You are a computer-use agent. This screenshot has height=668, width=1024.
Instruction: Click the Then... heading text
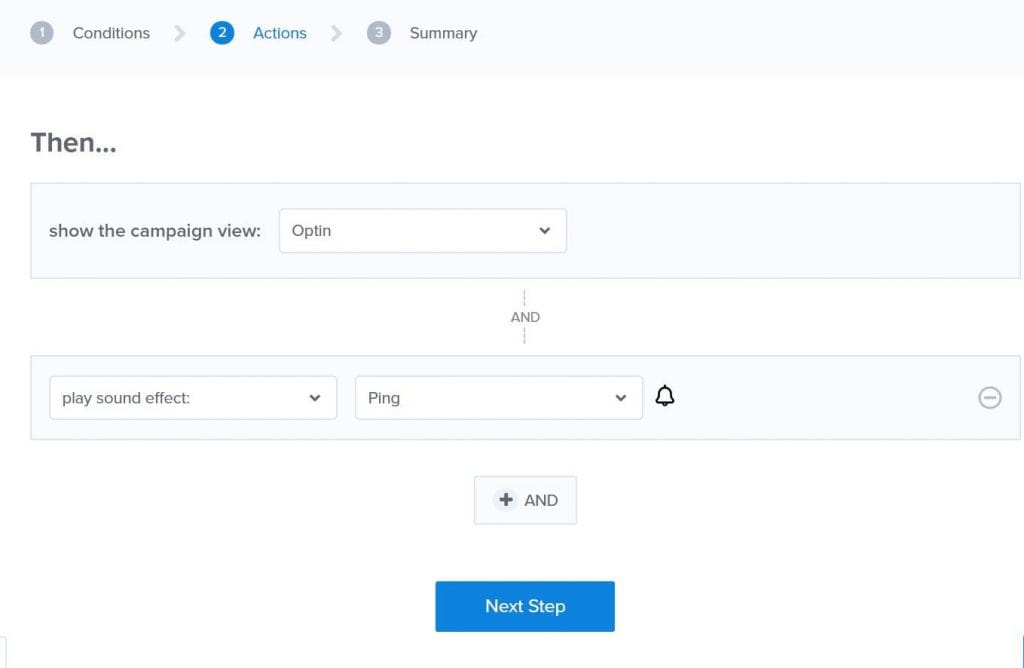(x=73, y=142)
